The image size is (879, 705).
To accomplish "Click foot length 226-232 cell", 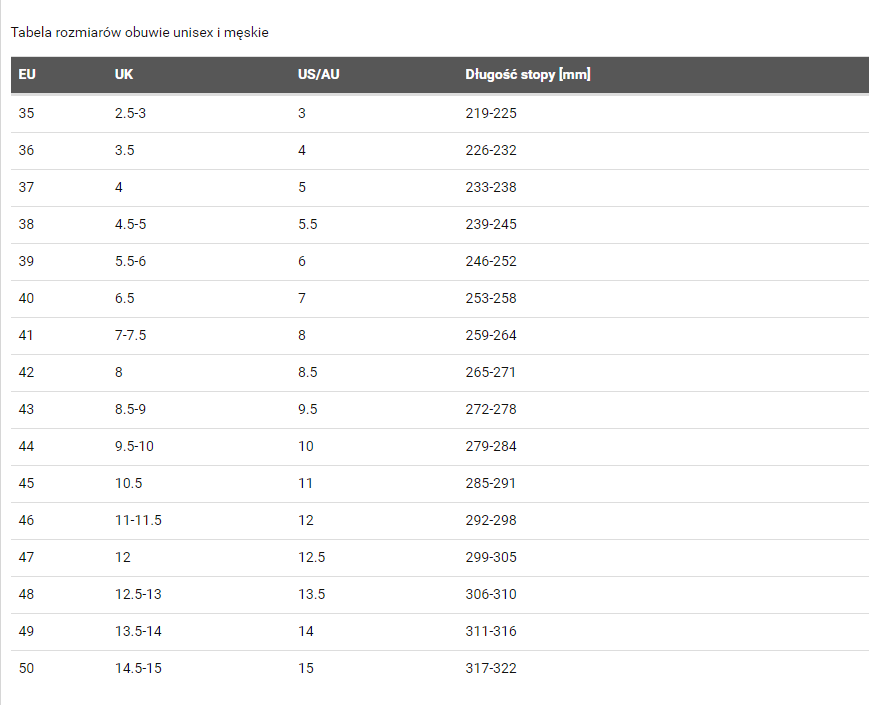I will click(491, 150).
